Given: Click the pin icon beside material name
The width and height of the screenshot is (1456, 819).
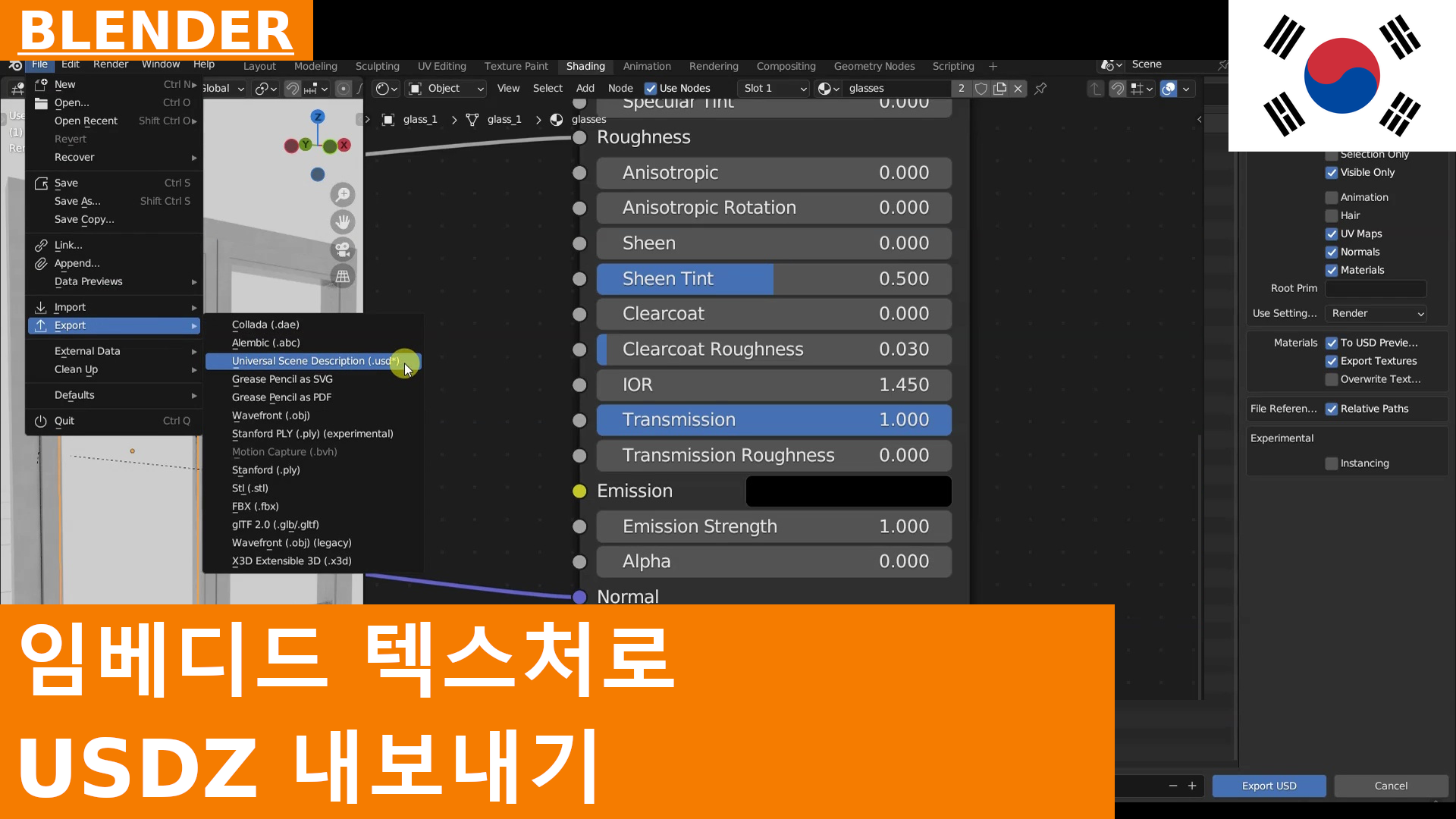Looking at the screenshot, I should [1040, 89].
